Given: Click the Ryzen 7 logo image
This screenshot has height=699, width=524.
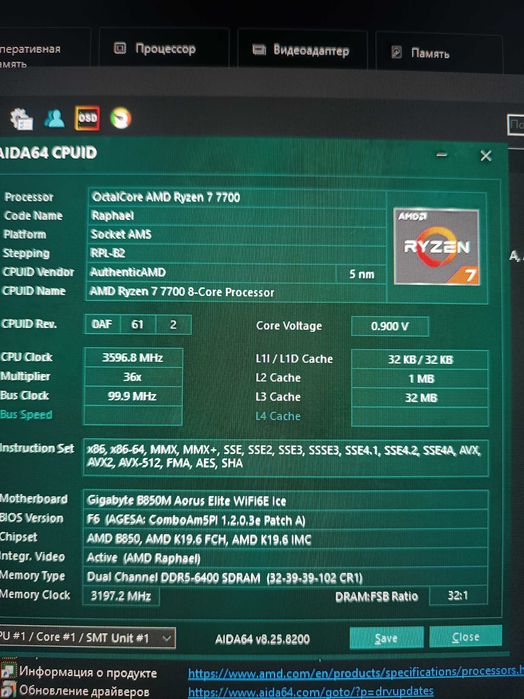Looking at the screenshot, I should [436, 247].
